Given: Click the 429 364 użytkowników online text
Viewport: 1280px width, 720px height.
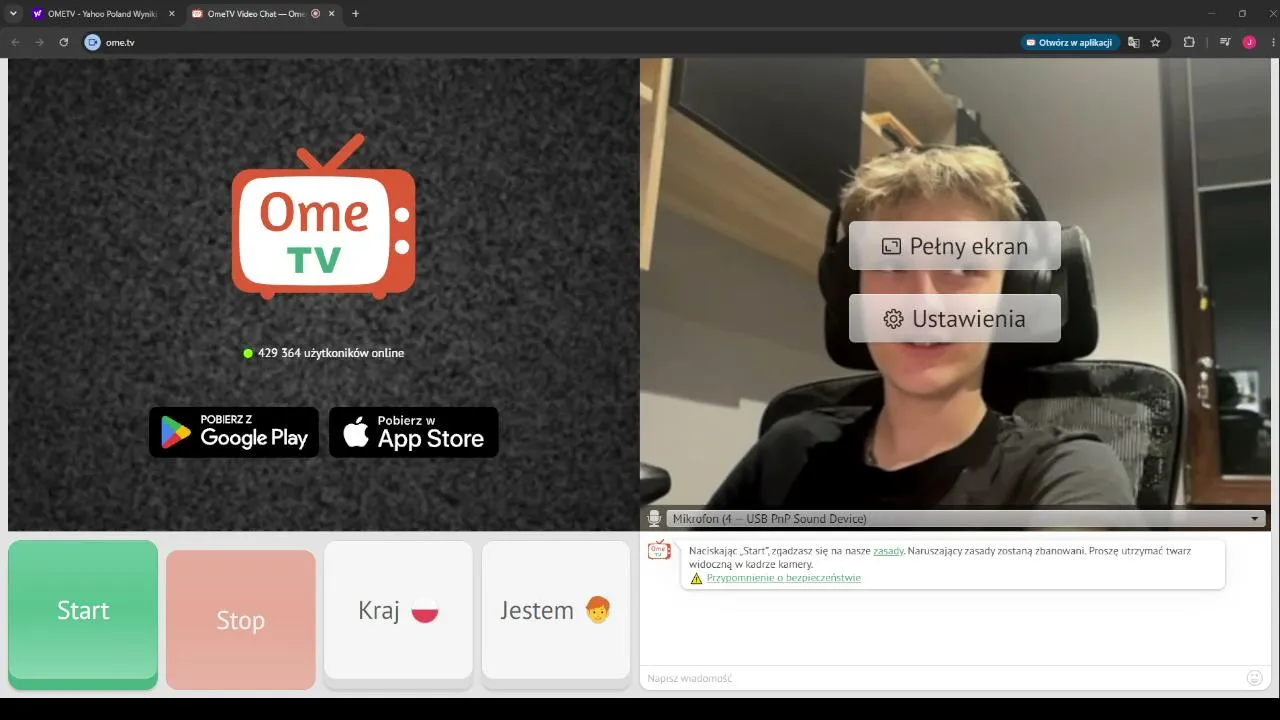Looking at the screenshot, I should (x=331, y=353).
